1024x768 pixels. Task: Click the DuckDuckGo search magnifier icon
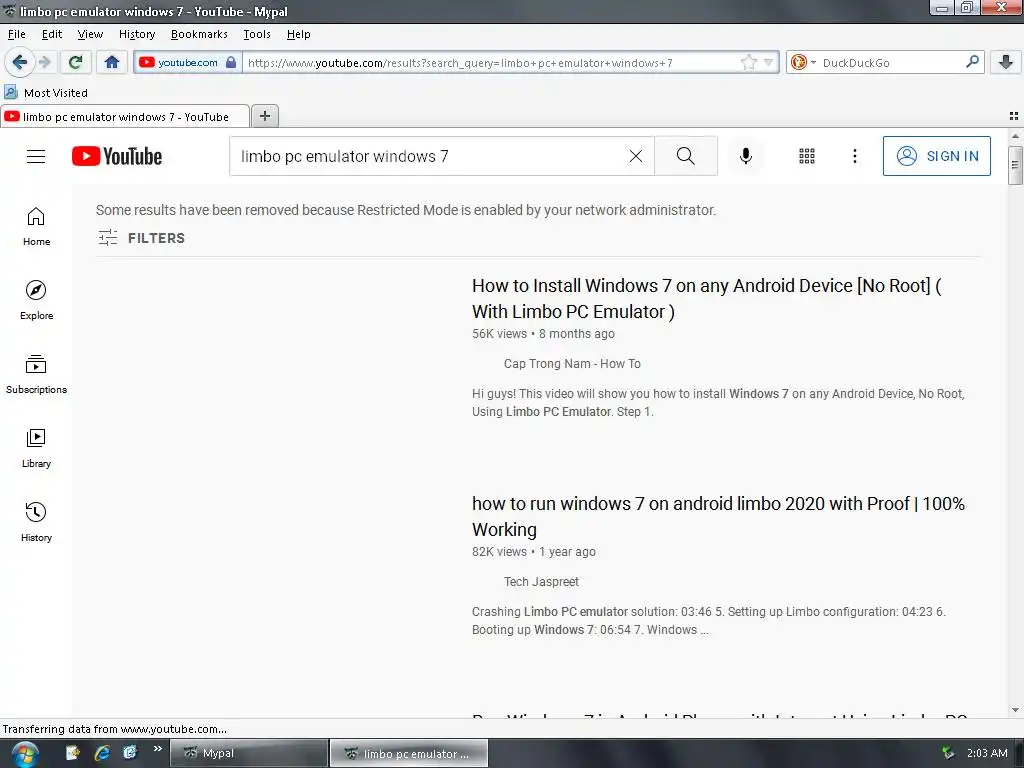[x=972, y=62]
